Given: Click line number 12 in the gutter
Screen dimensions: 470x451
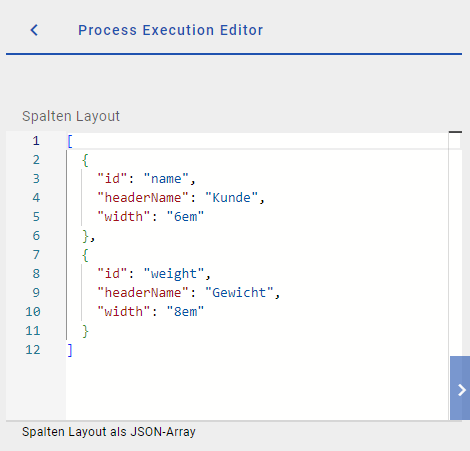Looking at the screenshot, I should tap(33, 350).
